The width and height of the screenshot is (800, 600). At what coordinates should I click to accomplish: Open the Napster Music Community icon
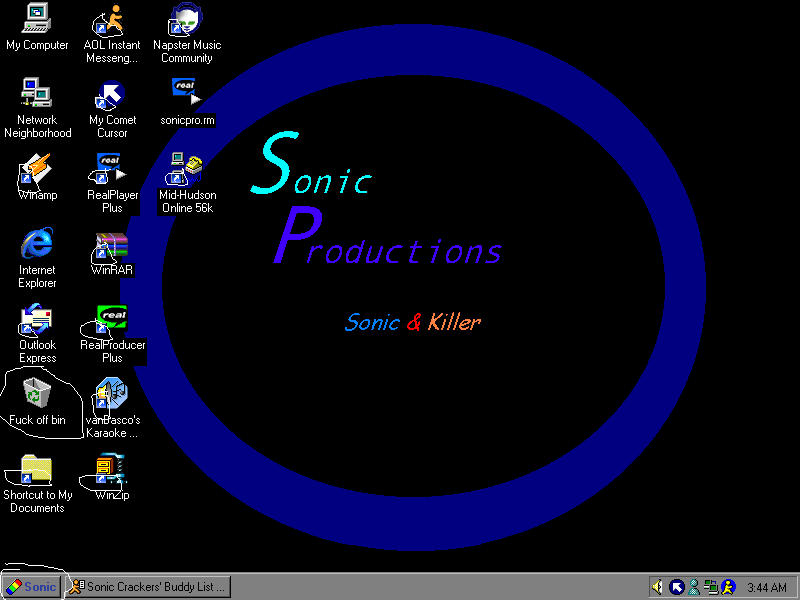[x=186, y=20]
